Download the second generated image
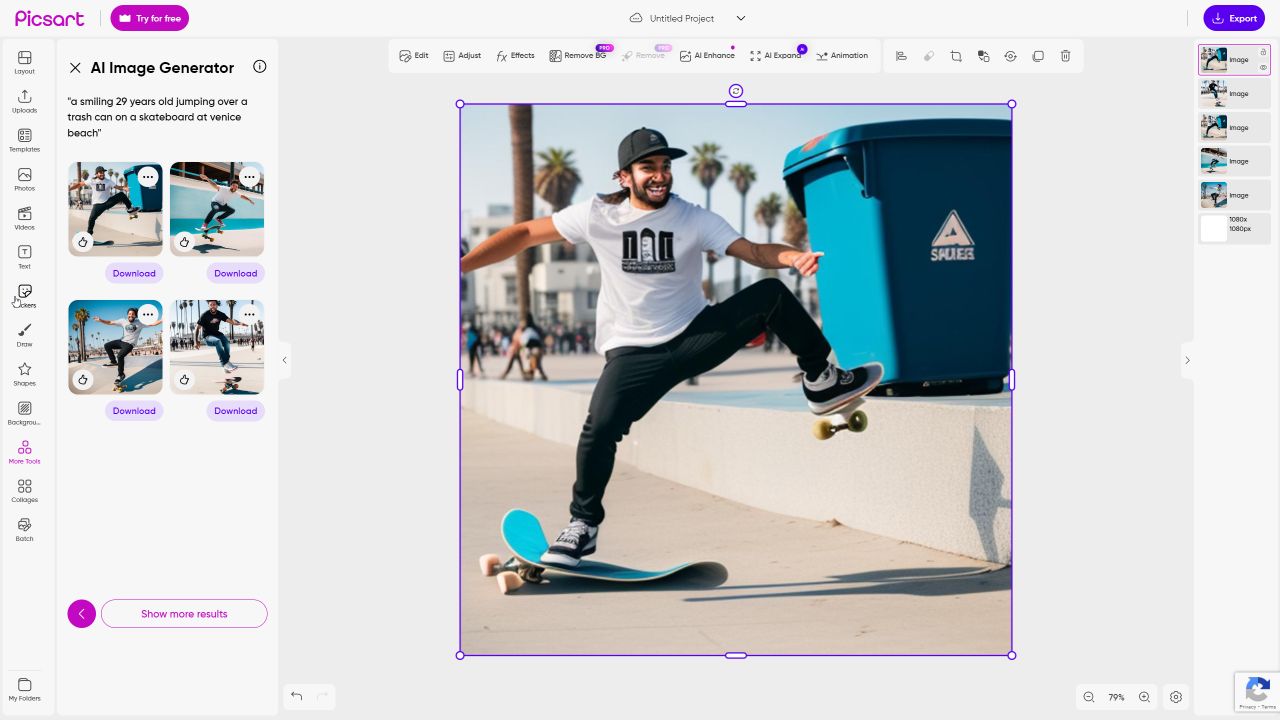The width and height of the screenshot is (1280, 720). [x=236, y=273]
